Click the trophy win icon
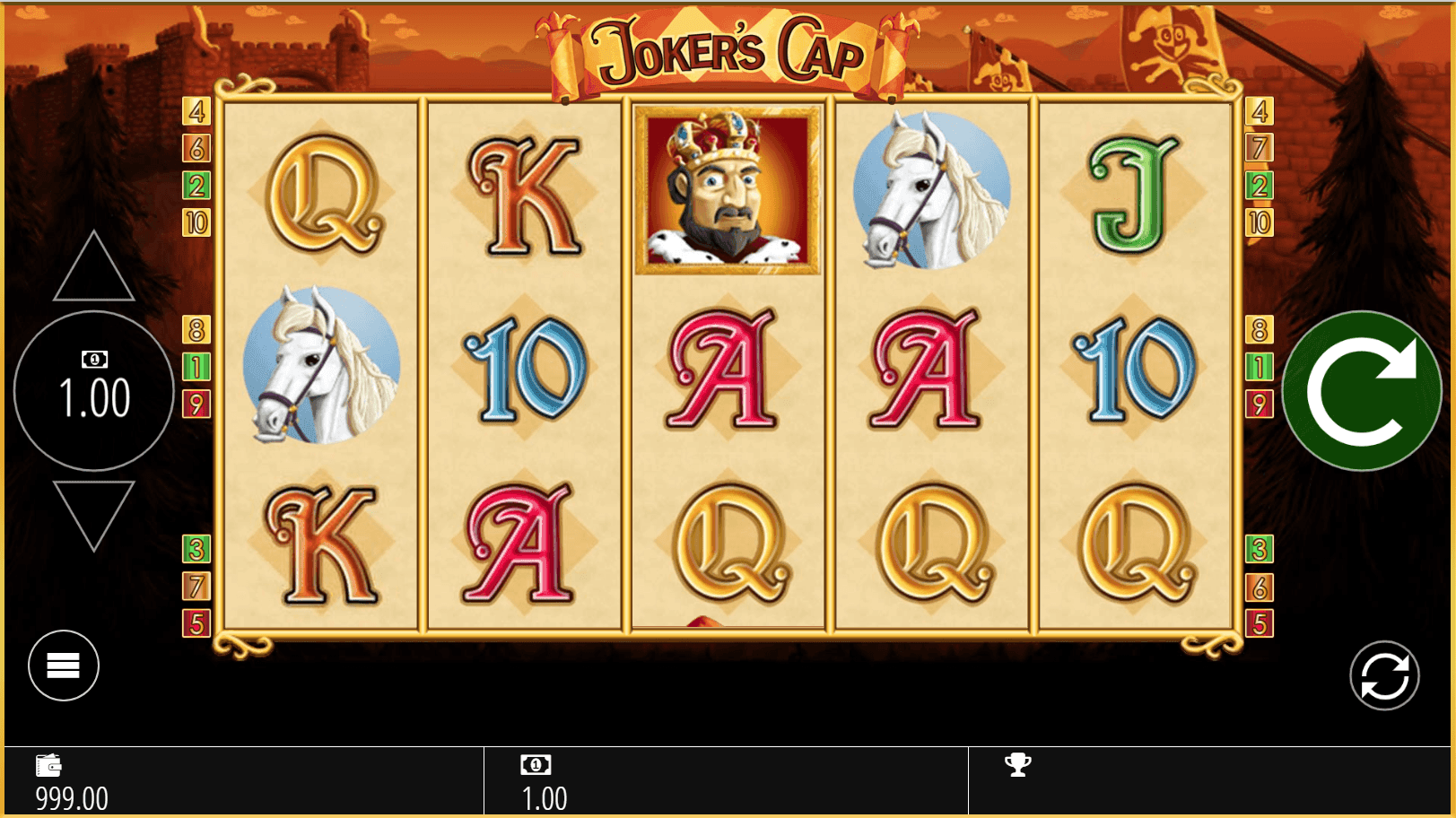The image size is (1456, 818). (x=1018, y=765)
